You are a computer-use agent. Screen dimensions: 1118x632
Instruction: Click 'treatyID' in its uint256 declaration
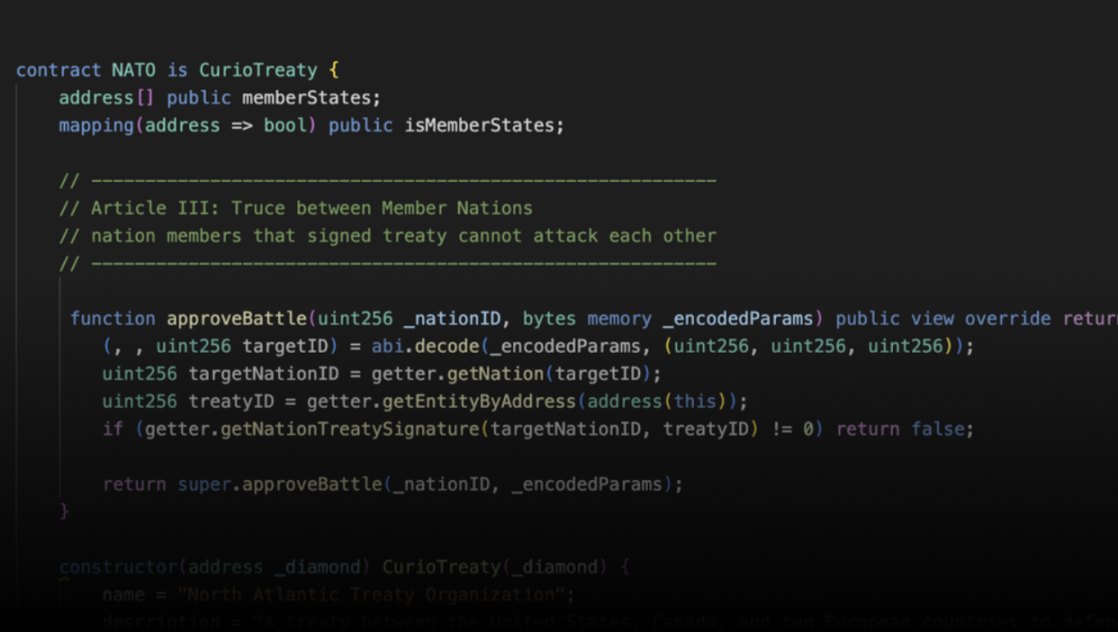tap(231, 402)
